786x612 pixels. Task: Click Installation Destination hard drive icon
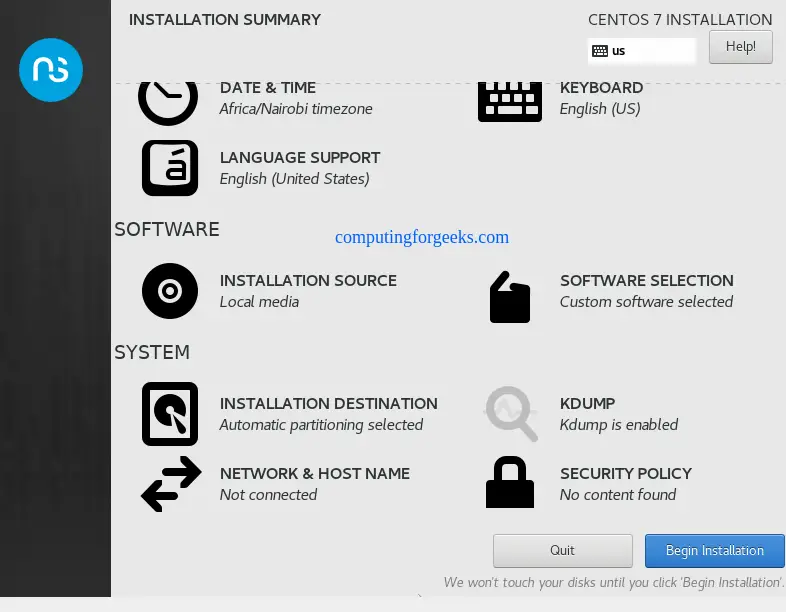coord(170,414)
